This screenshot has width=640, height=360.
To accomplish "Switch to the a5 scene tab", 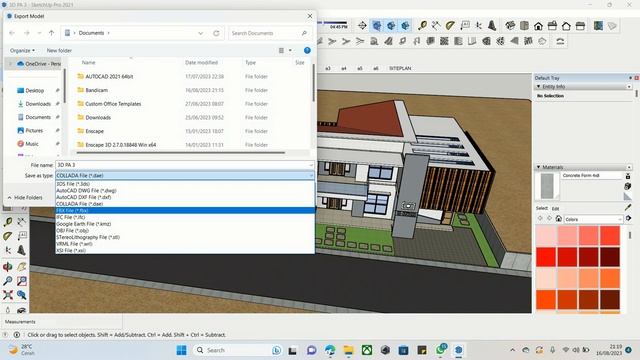I will [x=360, y=68].
